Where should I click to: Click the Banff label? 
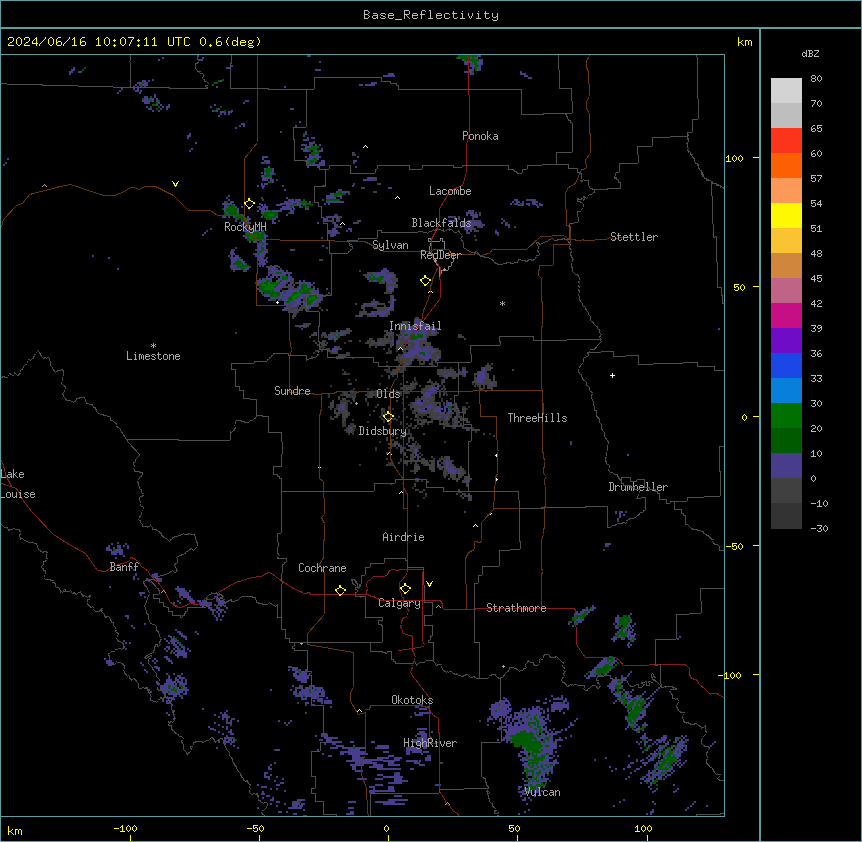click(124, 567)
